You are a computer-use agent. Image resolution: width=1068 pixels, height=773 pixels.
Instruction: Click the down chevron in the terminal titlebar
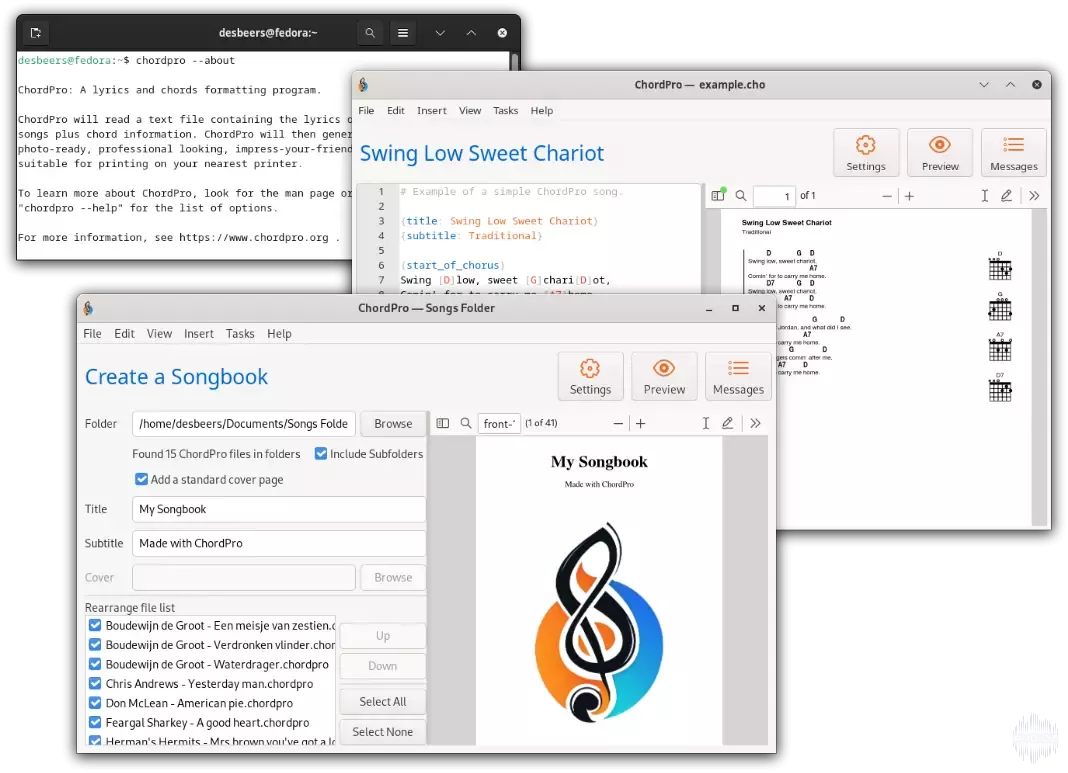pyautogui.click(x=440, y=33)
